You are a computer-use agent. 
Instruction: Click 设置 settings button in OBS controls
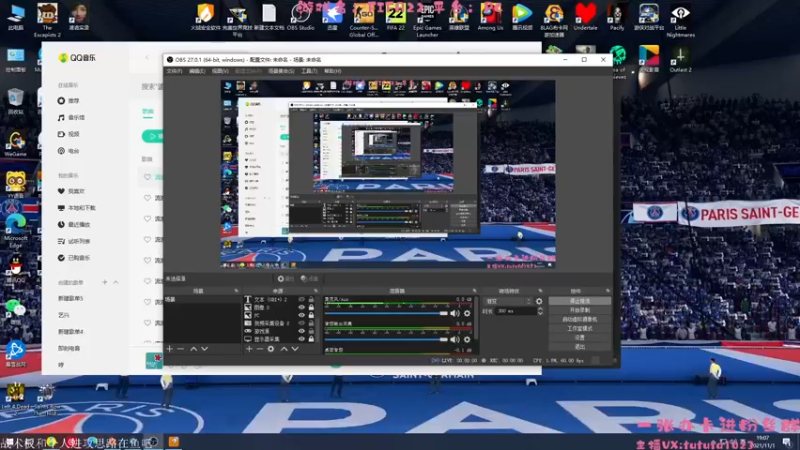tap(580, 338)
